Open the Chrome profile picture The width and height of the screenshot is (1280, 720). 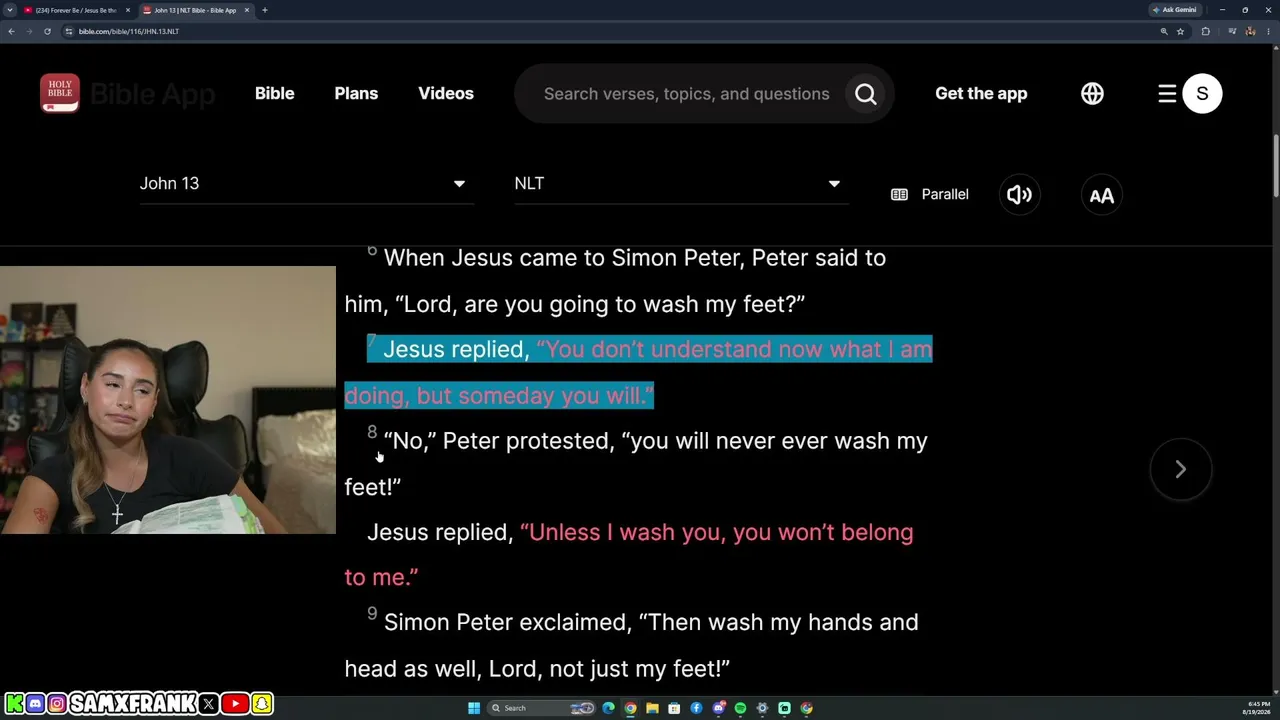pyautogui.click(x=1251, y=31)
